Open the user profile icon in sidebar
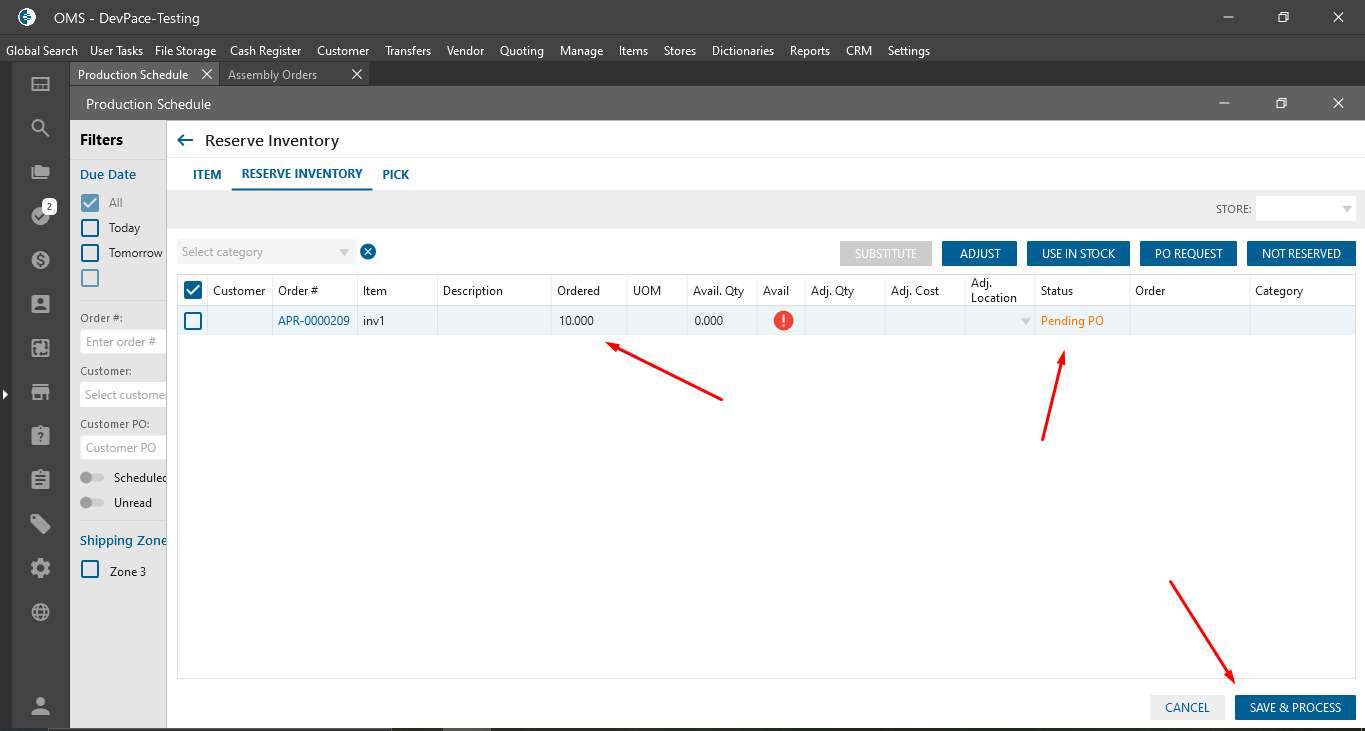Image resolution: width=1365 pixels, height=731 pixels. 40,706
